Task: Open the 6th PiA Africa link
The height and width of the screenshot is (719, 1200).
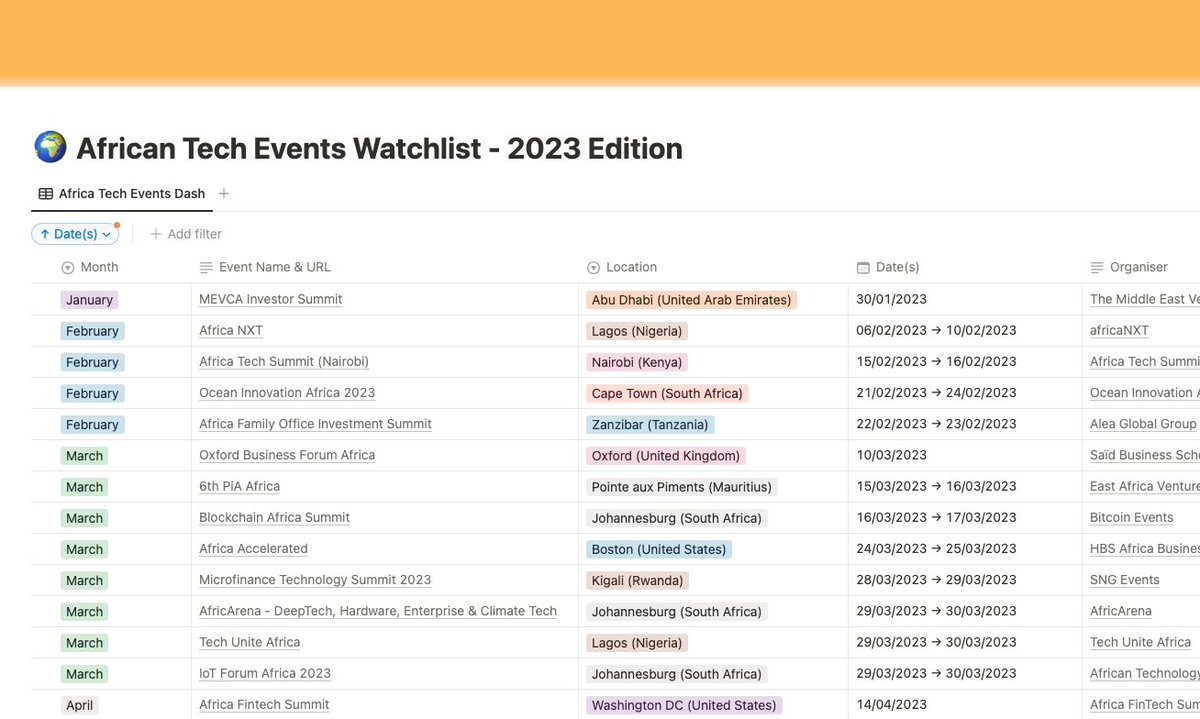Action: pyautogui.click(x=239, y=486)
